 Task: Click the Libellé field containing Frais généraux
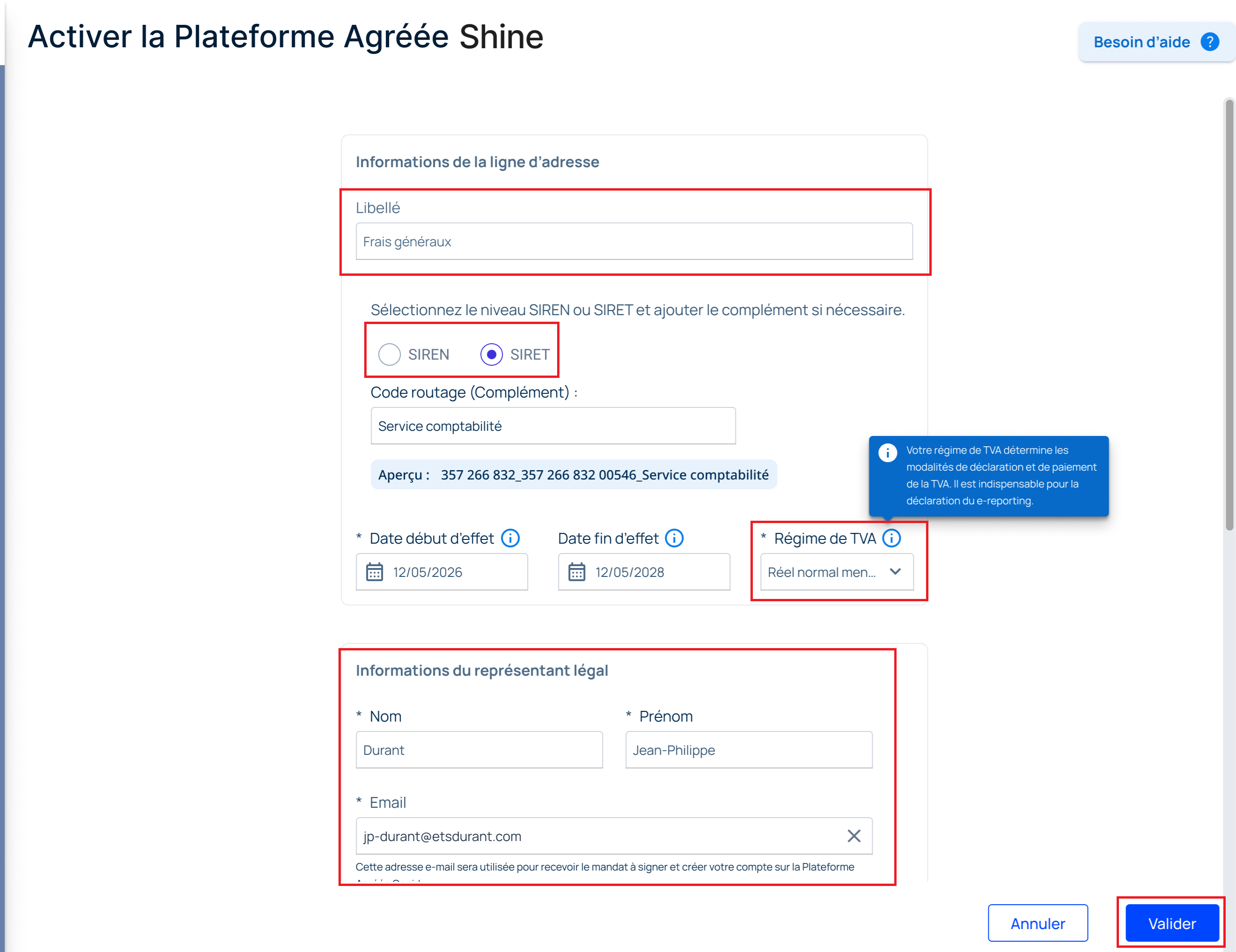click(x=634, y=242)
